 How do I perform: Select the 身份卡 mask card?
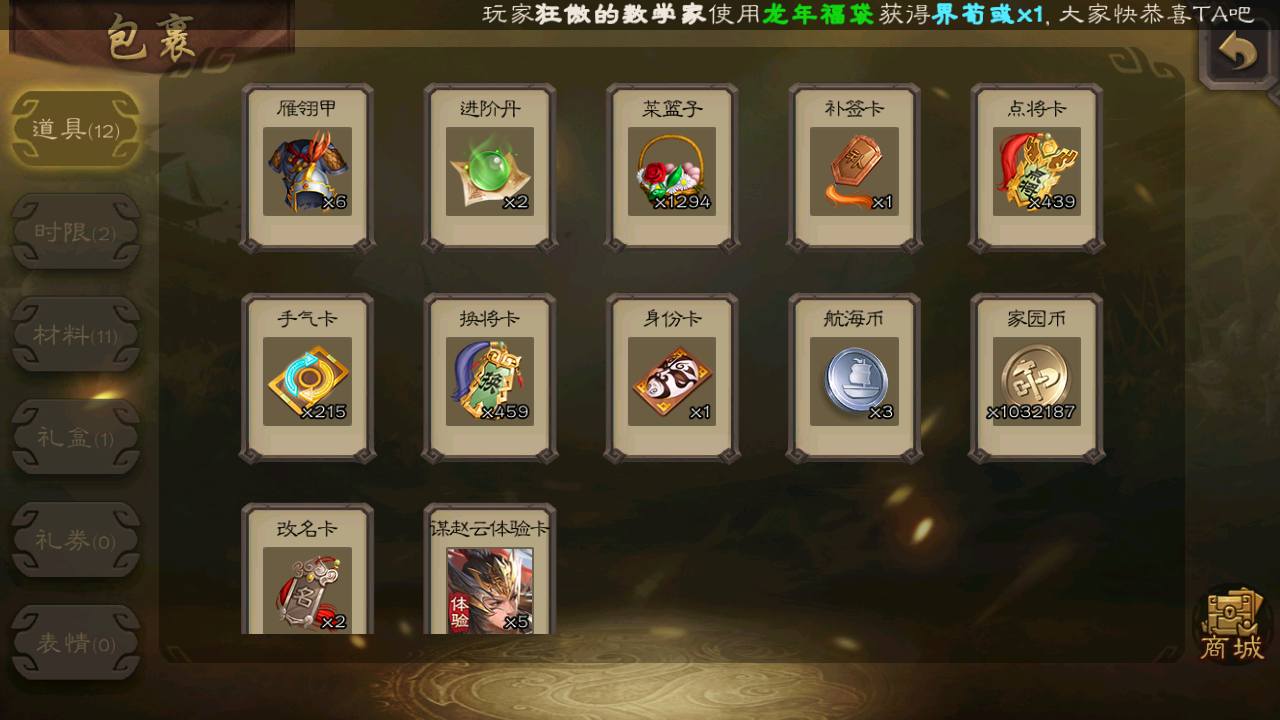coord(672,381)
